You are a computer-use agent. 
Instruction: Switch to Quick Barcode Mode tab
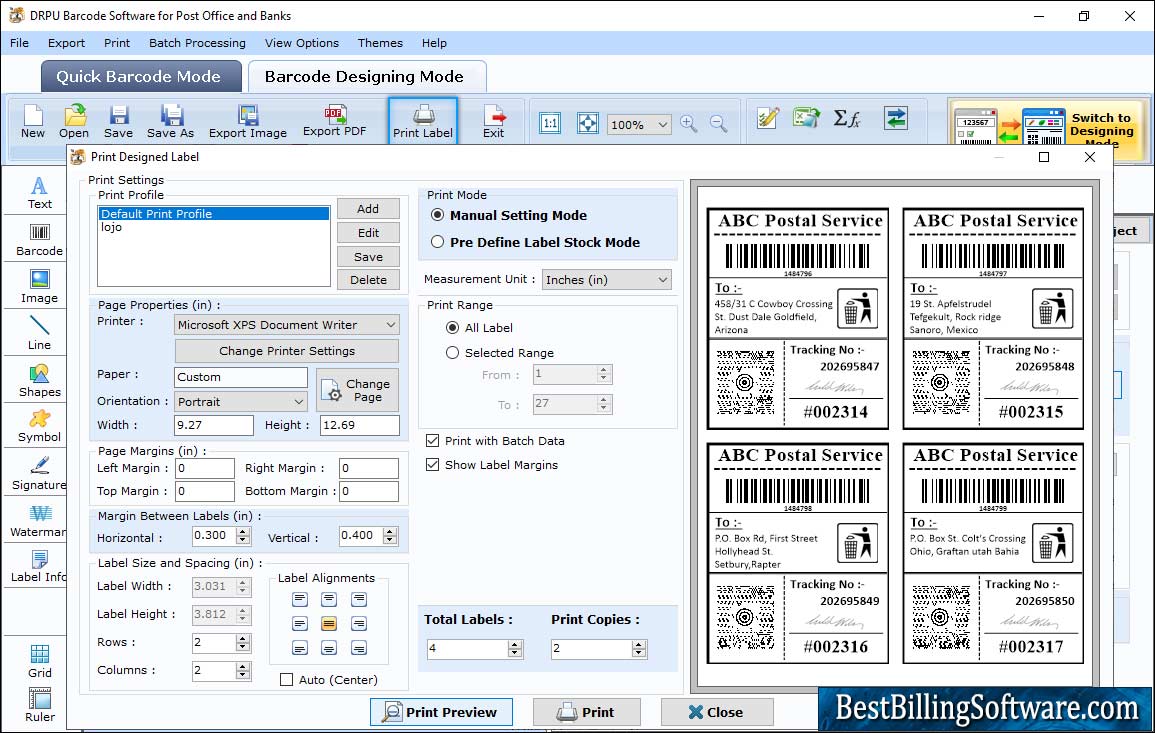coord(139,77)
